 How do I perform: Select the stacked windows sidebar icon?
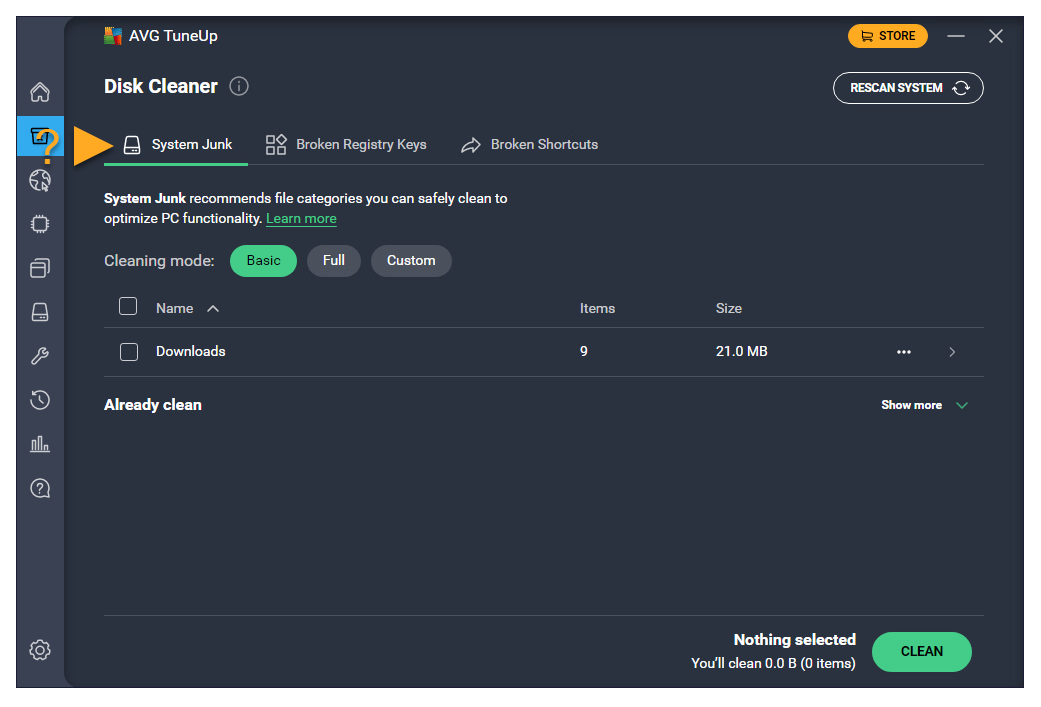[40, 268]
